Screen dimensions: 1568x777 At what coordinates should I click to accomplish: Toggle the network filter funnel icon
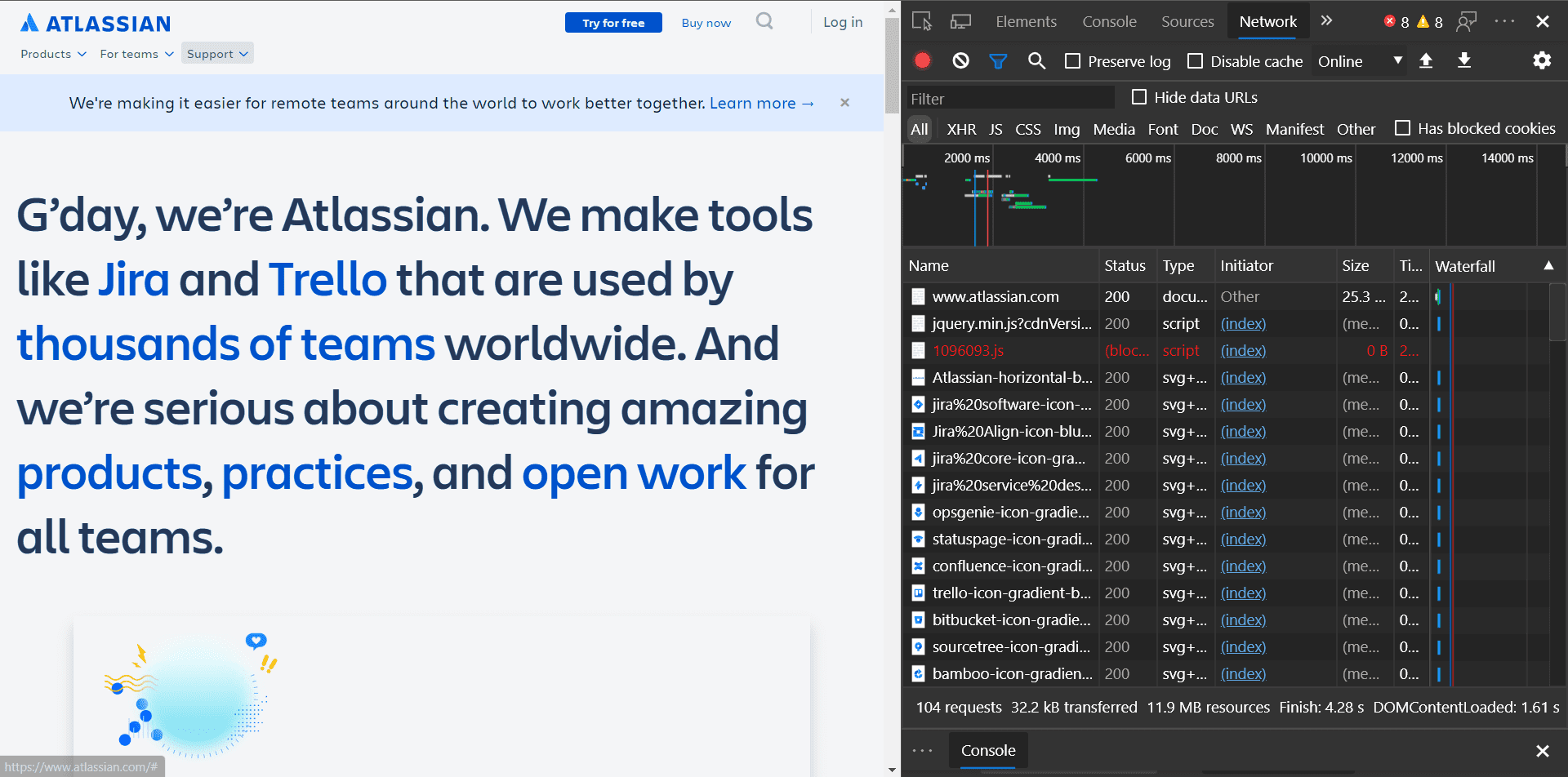click(998, 61)
